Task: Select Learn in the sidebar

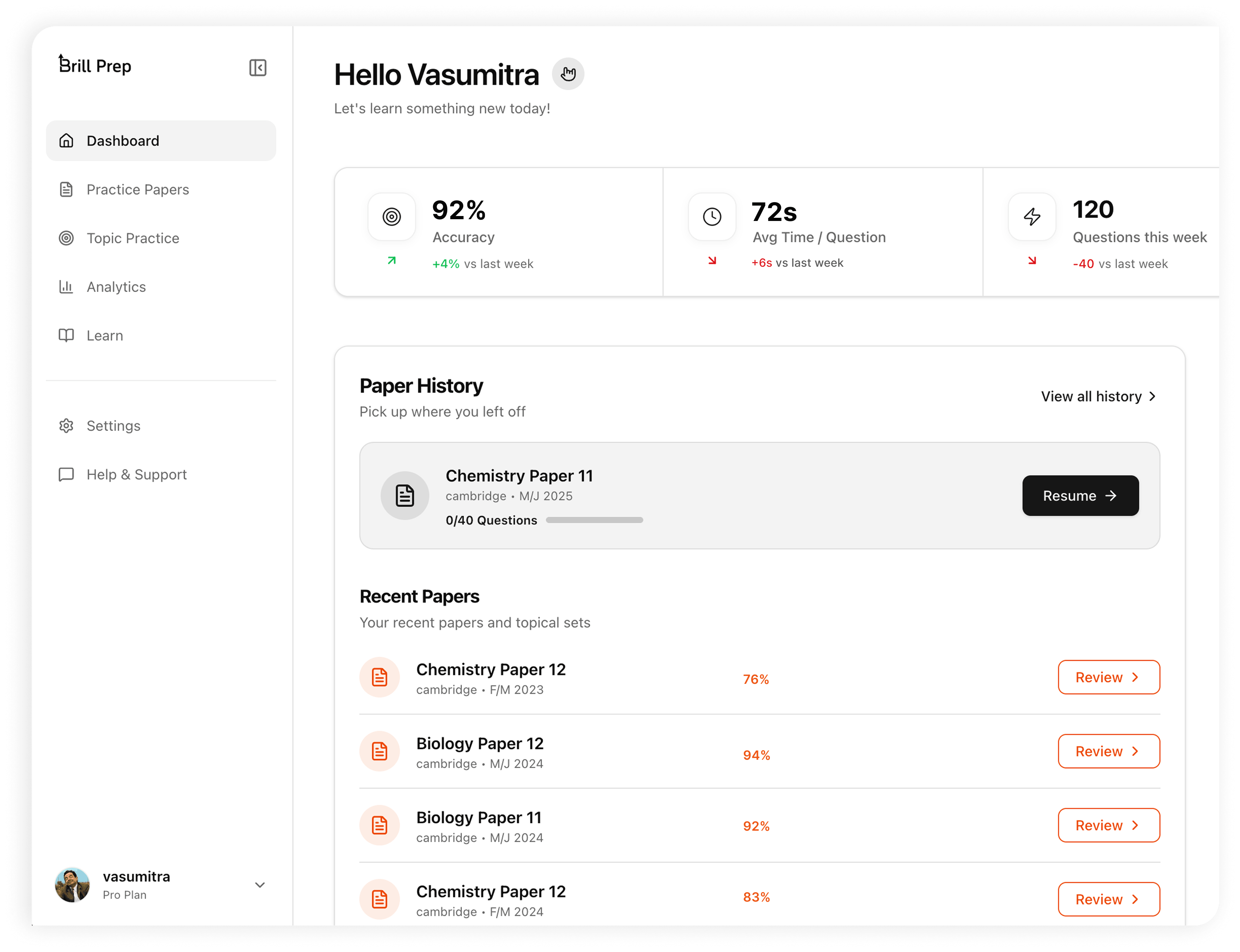Action: pos(161,336)
